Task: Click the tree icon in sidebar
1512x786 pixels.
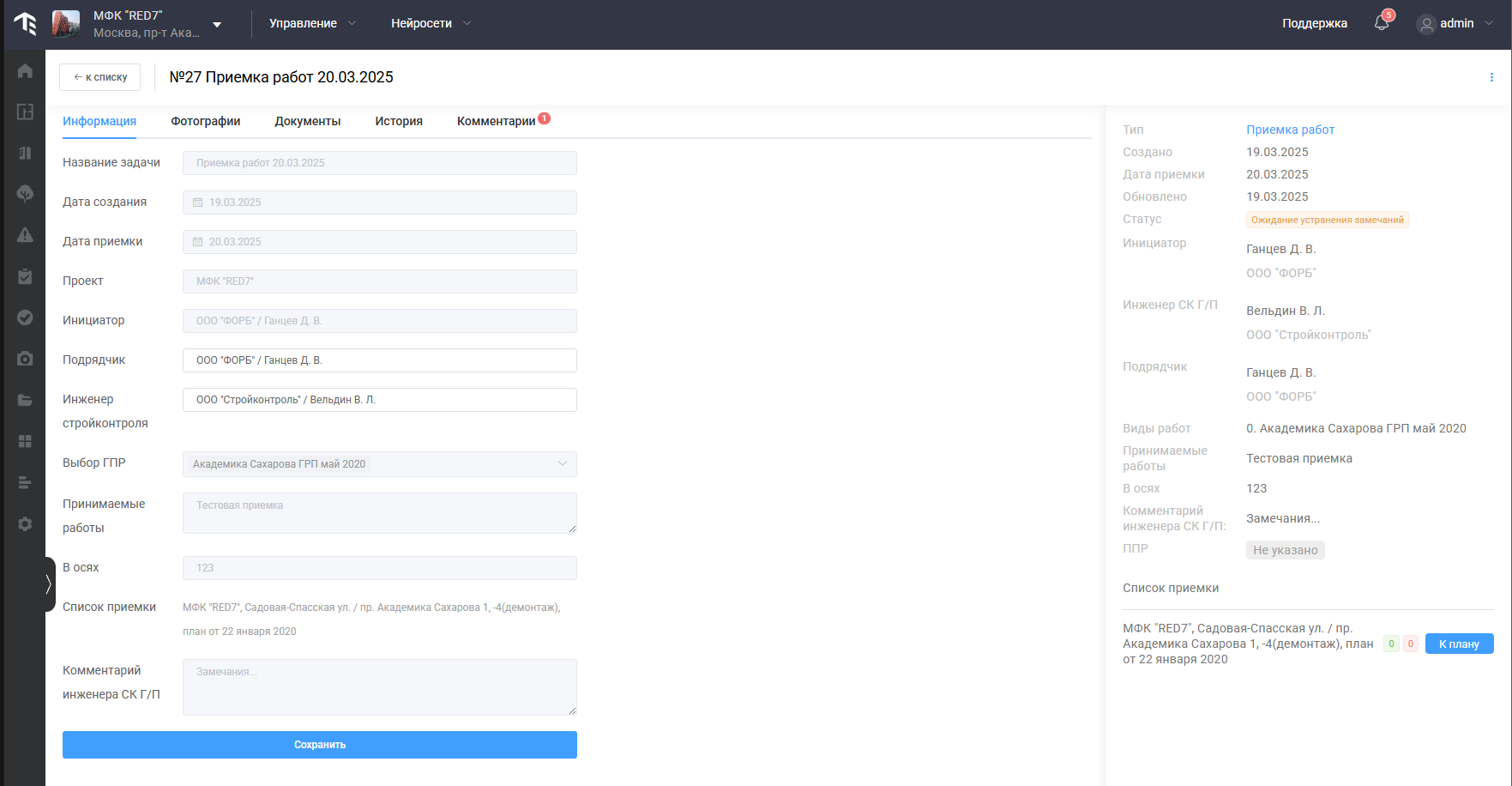Action: (x=25, y=194)
